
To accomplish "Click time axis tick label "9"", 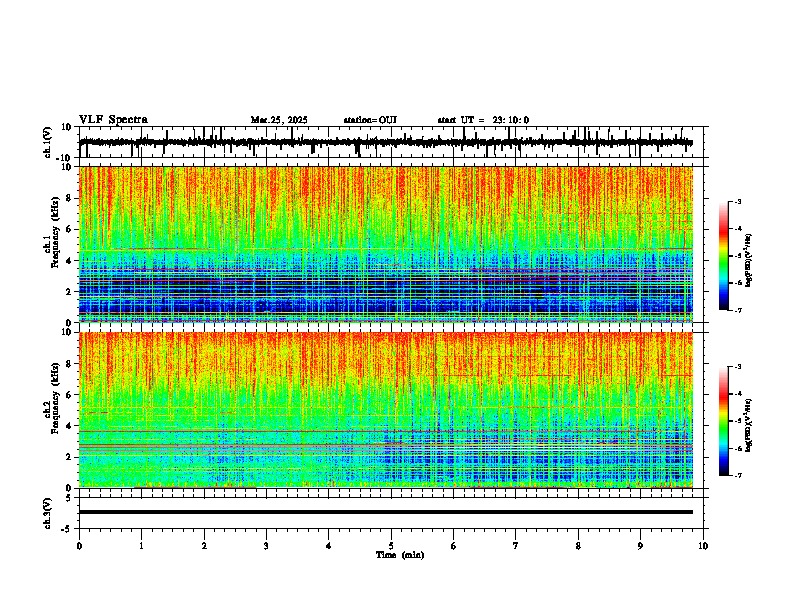I will point(640,546).
